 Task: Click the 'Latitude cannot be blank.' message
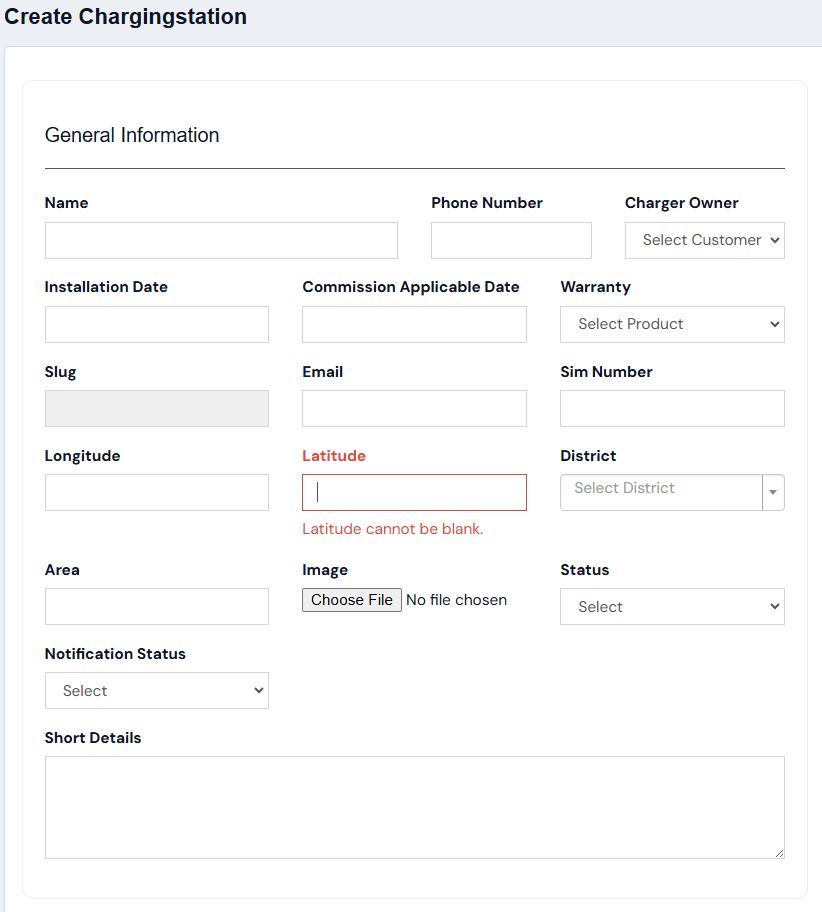click(x=392, y=529)
